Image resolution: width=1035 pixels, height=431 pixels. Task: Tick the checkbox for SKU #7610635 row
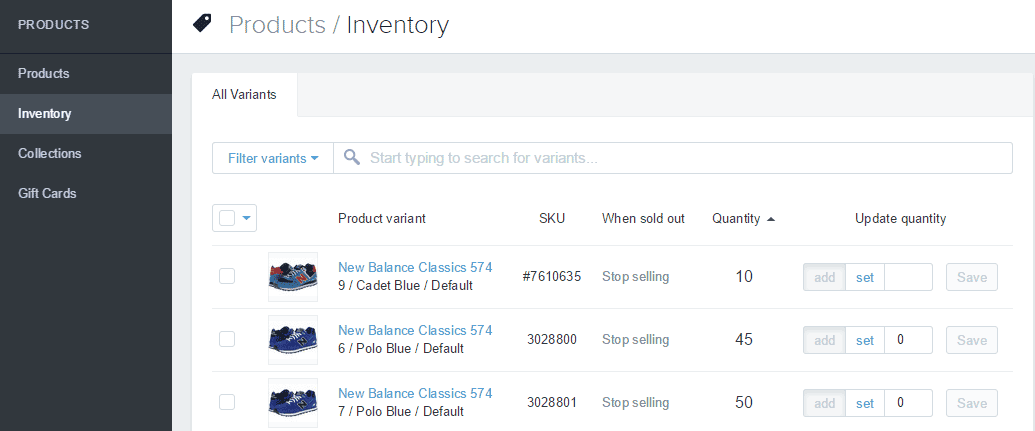[x=227, y=276]
